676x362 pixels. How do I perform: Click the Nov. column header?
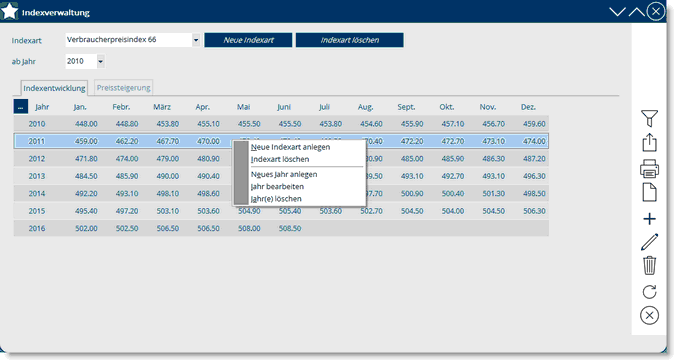(488, 107)
